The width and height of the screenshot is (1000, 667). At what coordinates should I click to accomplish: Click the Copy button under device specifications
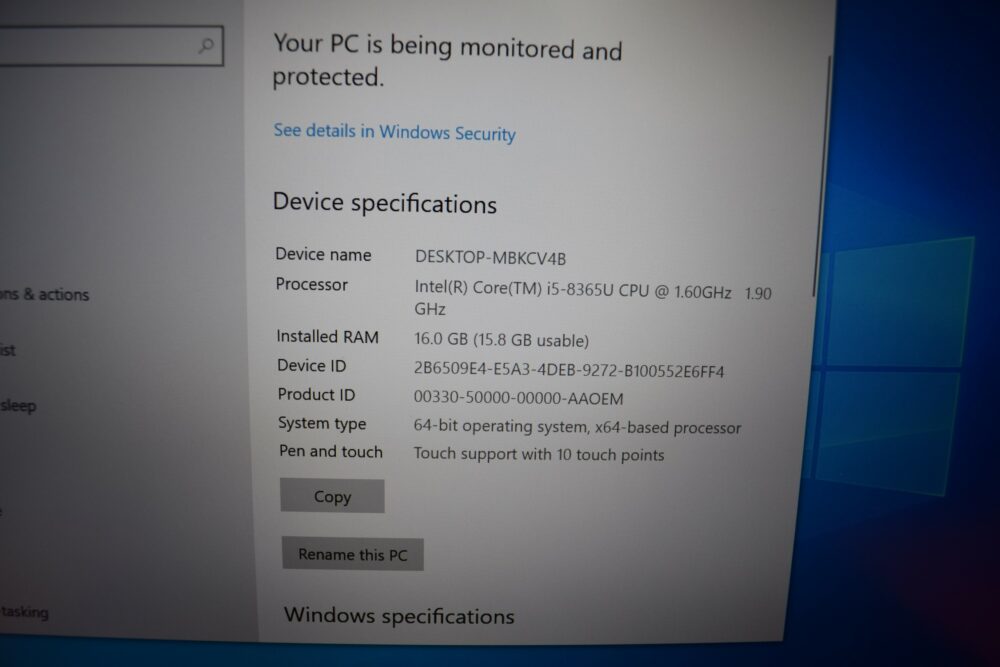point(332,495)
